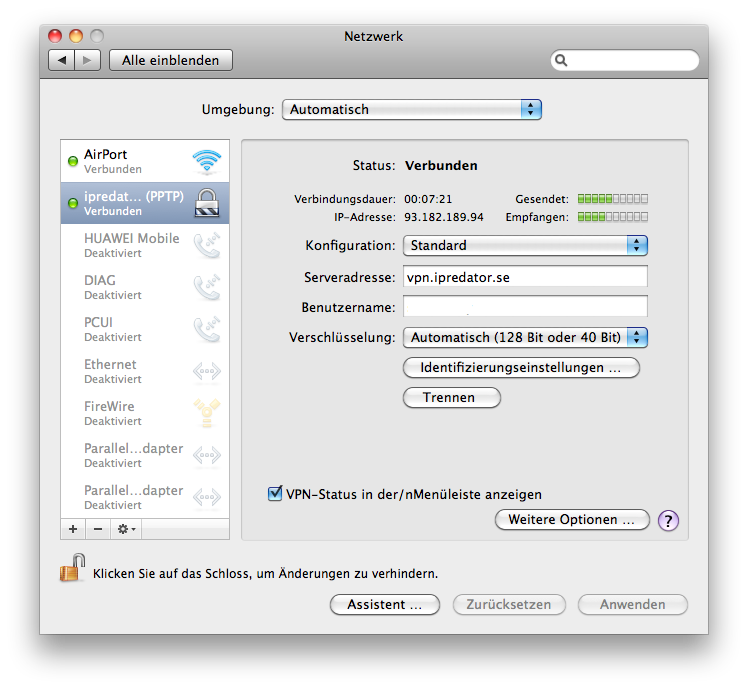This screenshot has height=689, width=748.
Task: Click the FireWire yellow icon
Action: tap(207, 413)
